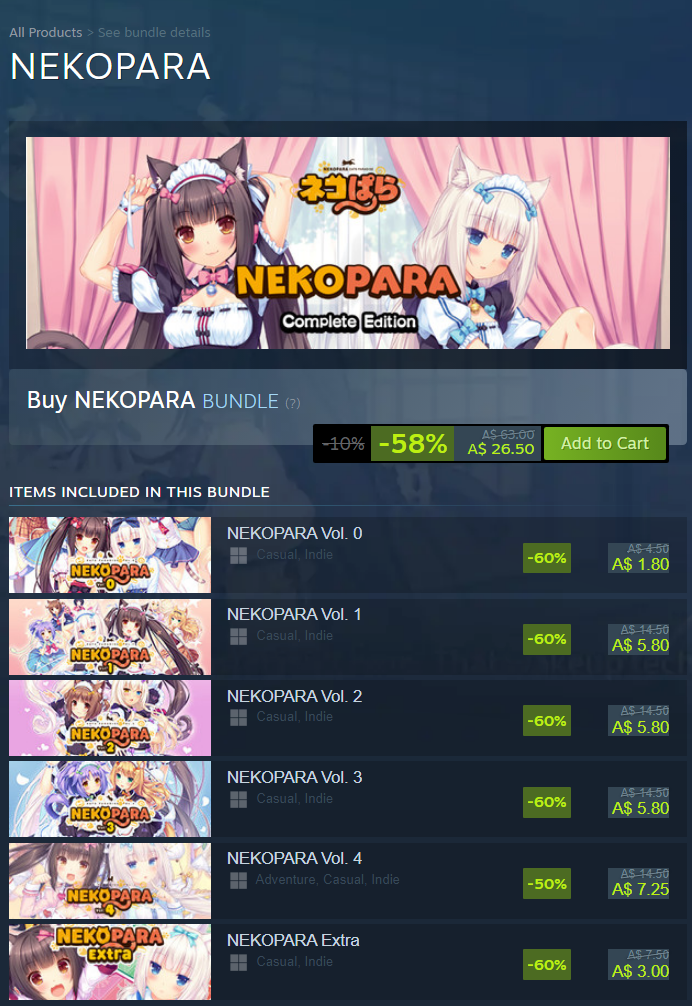Click the Windows platform icon for NEKOPARA Vol. 1
Image resolution: width=692 pixels, height=1006 pixels.
click(x=239, y=636)
